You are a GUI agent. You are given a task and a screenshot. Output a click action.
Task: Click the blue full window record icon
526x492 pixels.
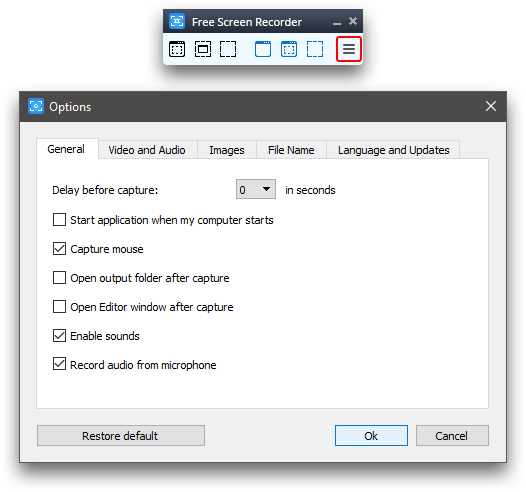pyautogui.click(x=263, y=49)
